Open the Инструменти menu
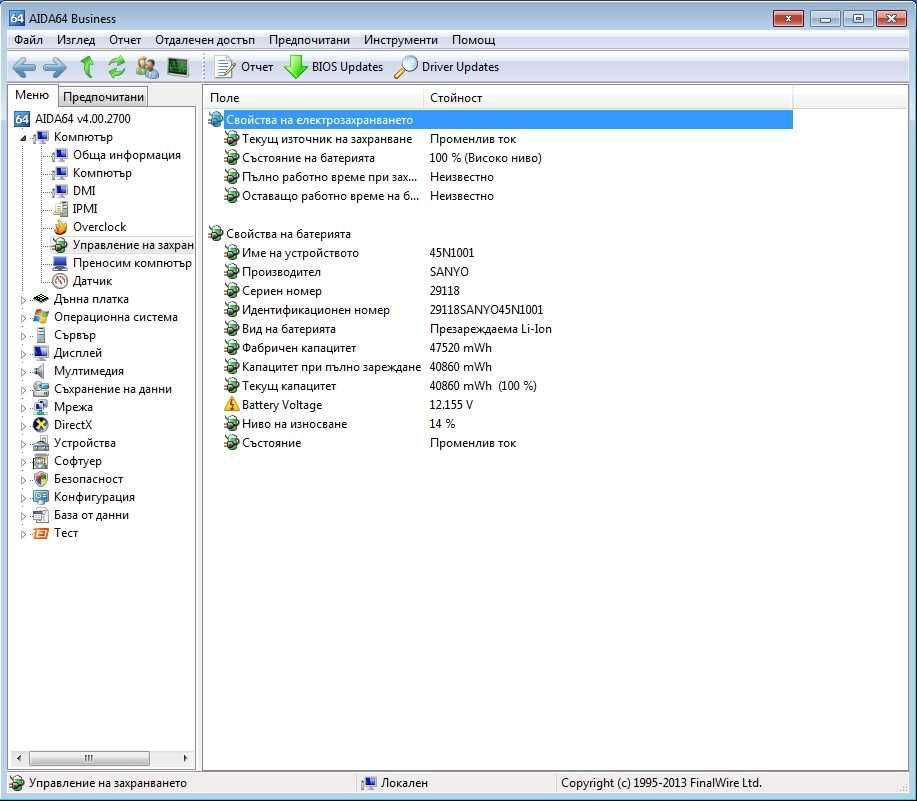Image resolution: width=917 pixels, height=801 pixels. pos(401,40)
